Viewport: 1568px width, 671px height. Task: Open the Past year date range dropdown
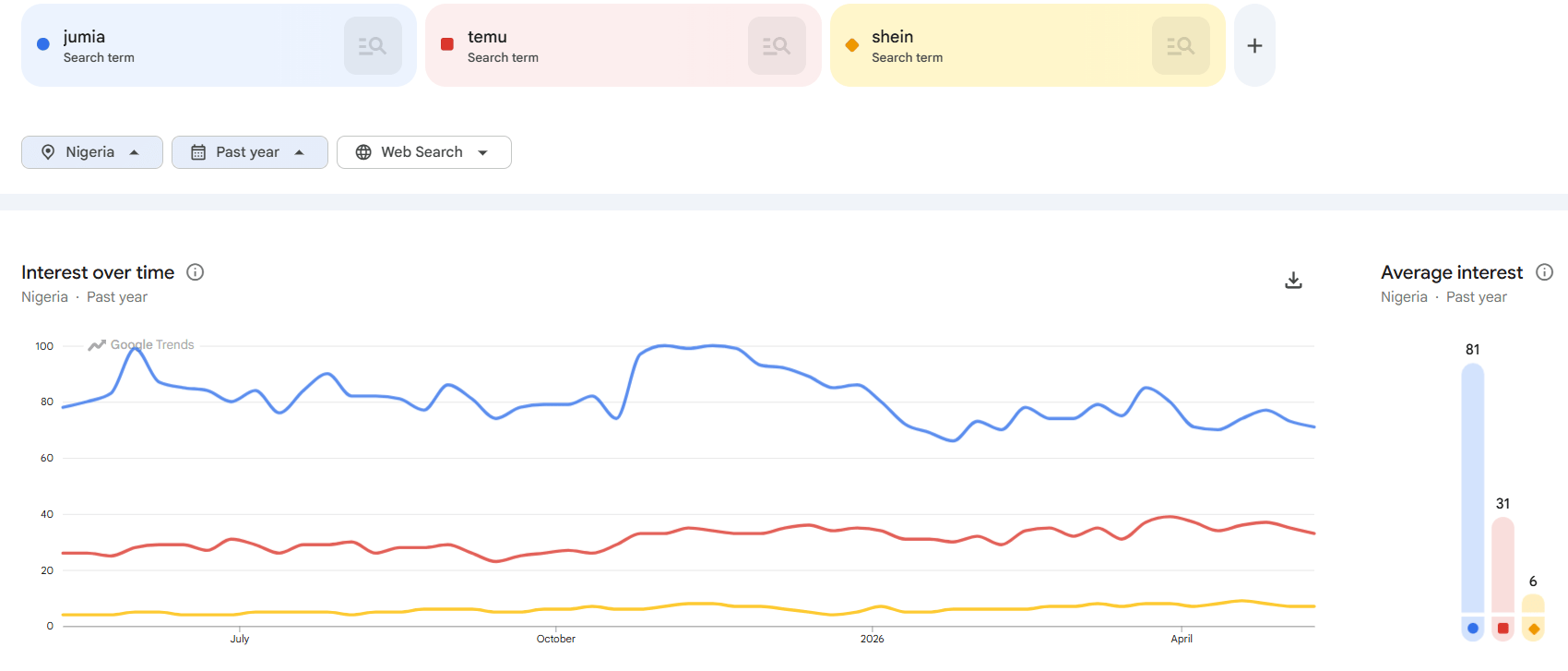250,152
